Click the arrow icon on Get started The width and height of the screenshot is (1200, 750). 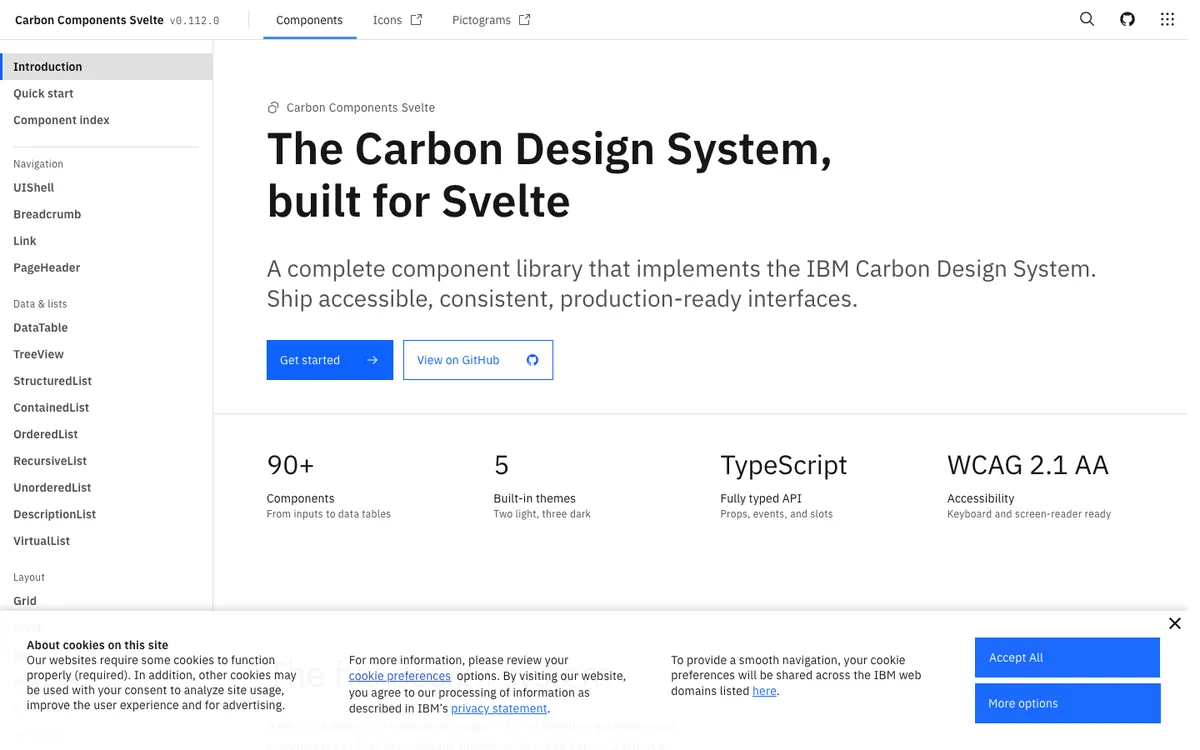coord(372,360)
